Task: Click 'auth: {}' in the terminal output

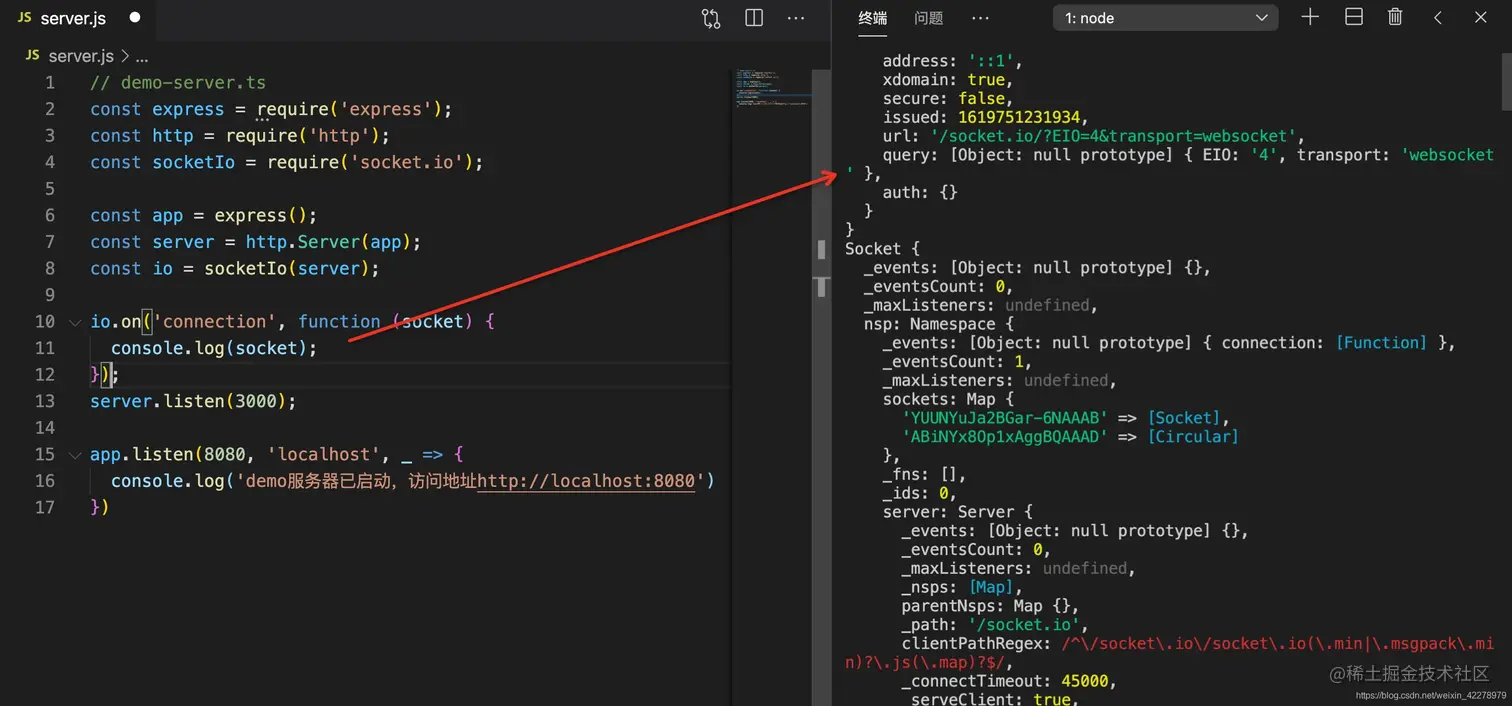Action: coord(920,192)
